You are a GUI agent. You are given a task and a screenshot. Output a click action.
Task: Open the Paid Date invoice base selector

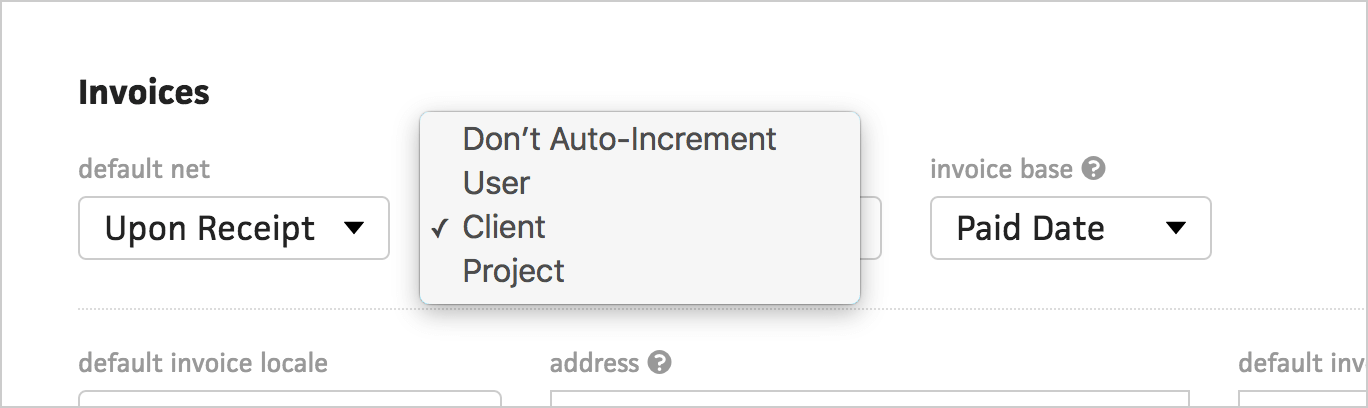pyautogui.click(x=1071, y=228)
